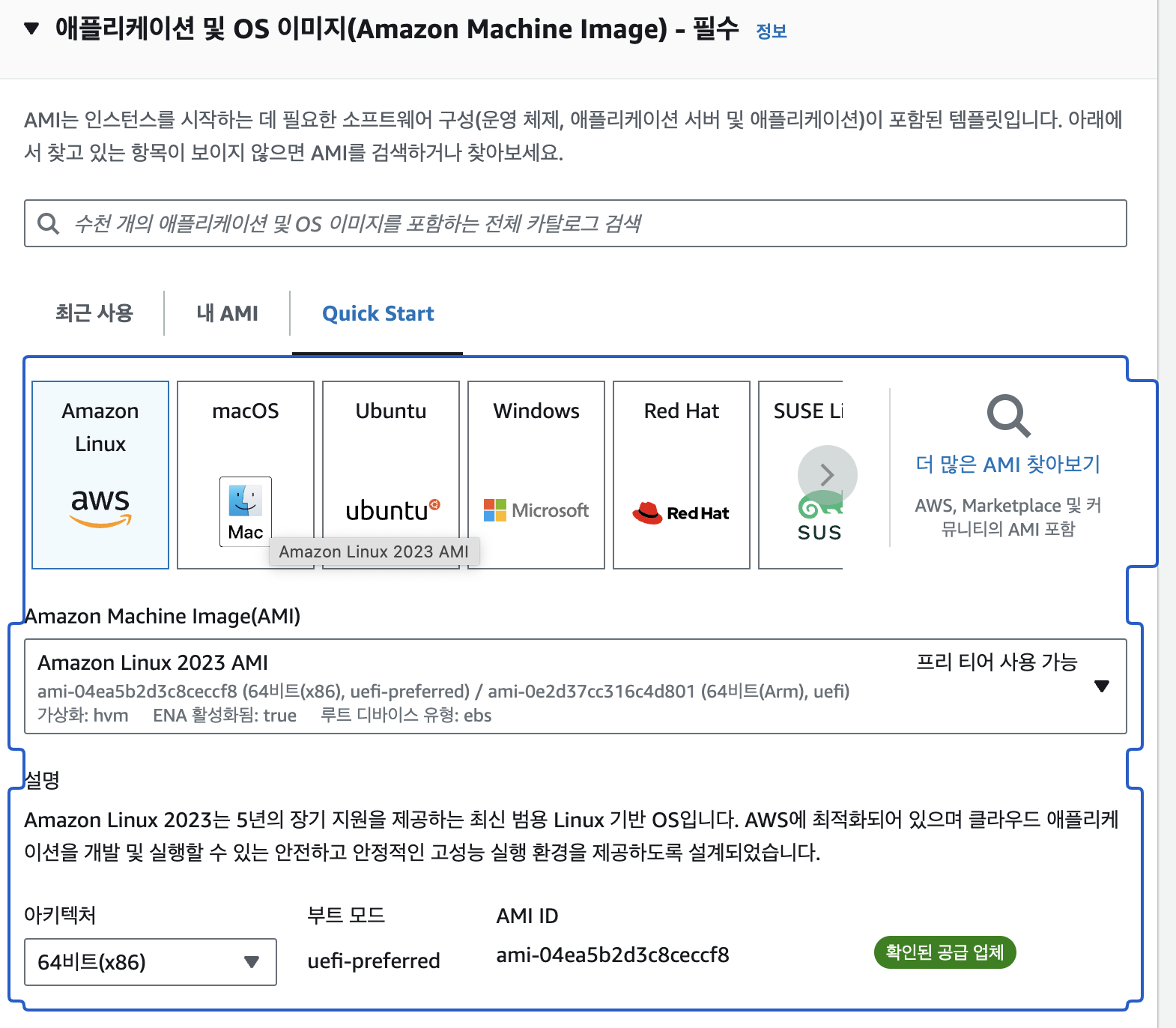The height and width of the screenshot is (1028, 1176).
Task: Open 더 많은 AMI 찾아보기 link
Action: pyautogui.click(x=1008, y=465)
